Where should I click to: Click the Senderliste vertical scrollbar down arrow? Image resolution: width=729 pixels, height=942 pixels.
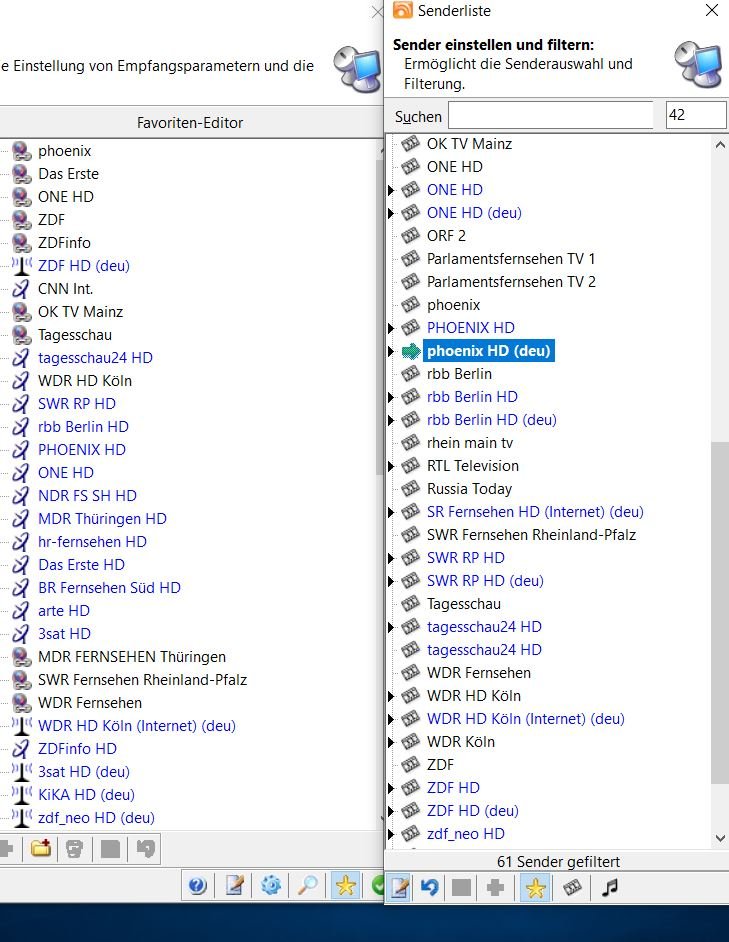(x=721, y=838)
